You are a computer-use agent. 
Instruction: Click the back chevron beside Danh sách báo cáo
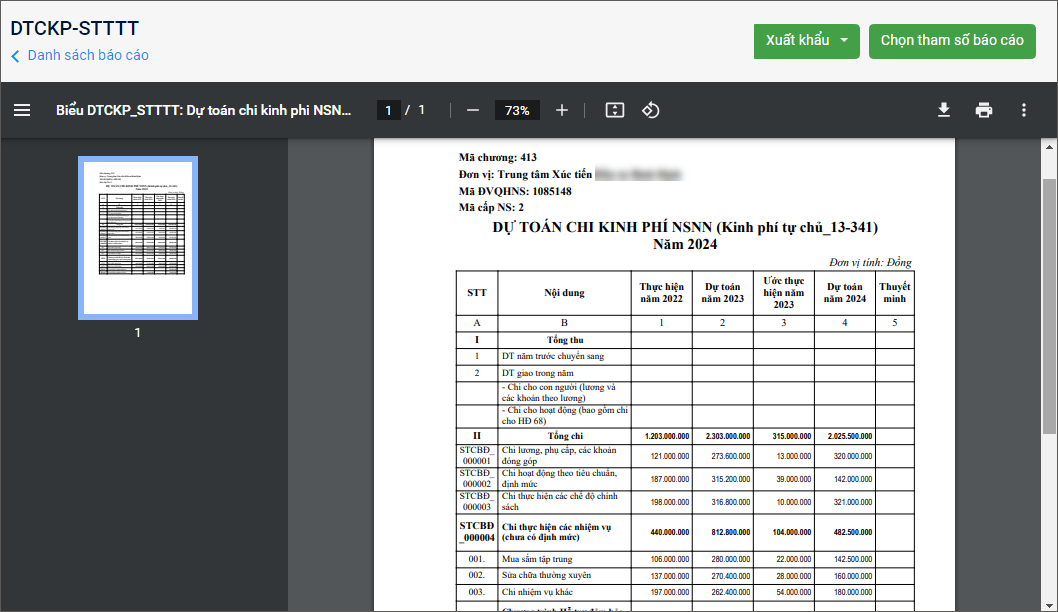(16, 56)
